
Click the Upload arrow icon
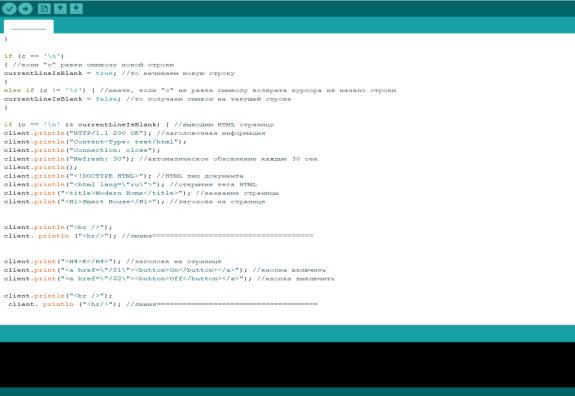tap(25, 8)
